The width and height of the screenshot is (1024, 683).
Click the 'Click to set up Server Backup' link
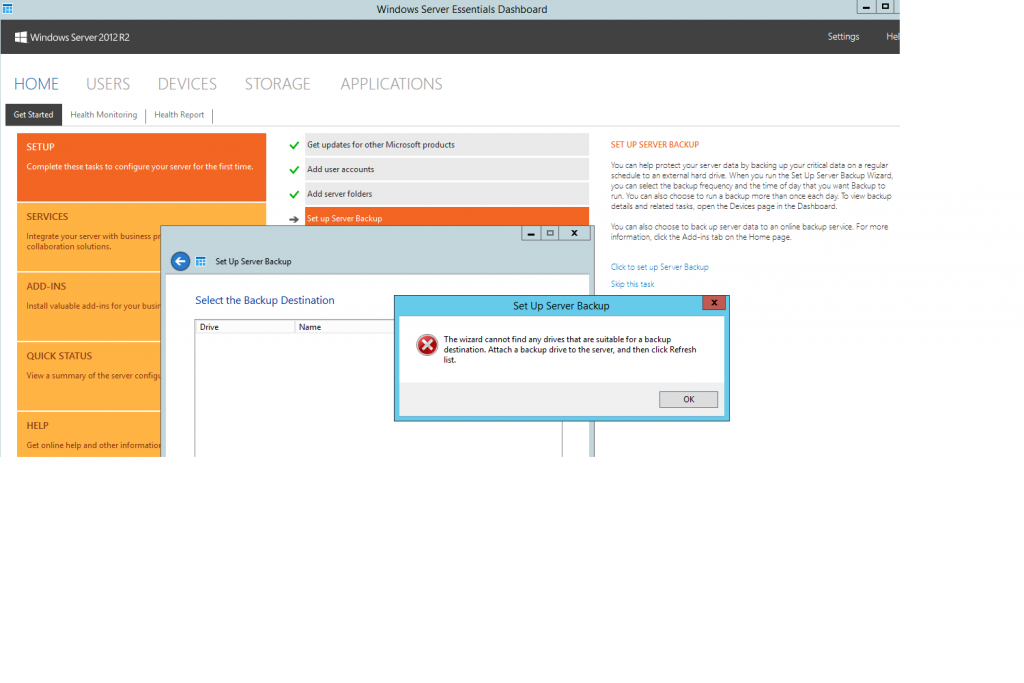point(659,267)
